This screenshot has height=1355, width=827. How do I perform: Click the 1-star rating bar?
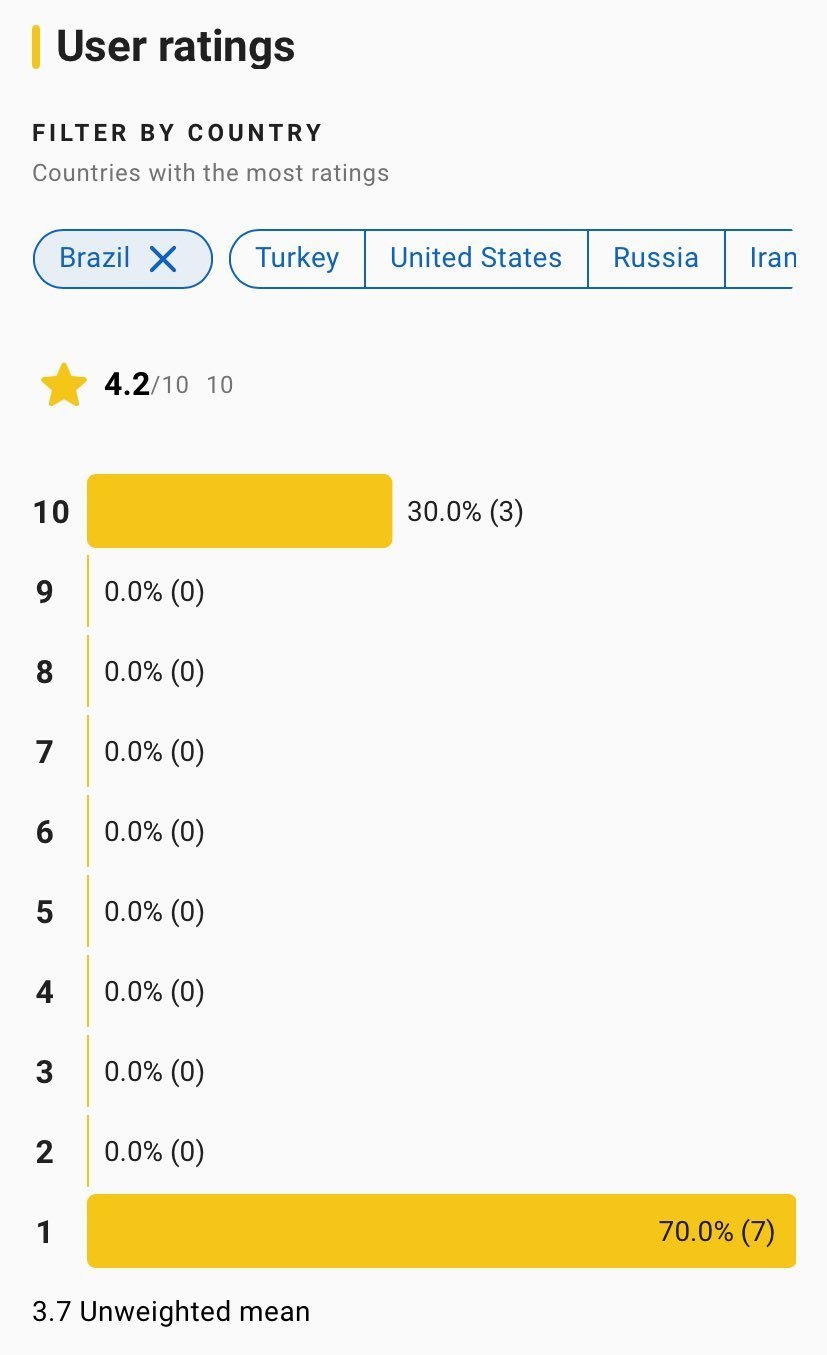tap(440, 1231)
